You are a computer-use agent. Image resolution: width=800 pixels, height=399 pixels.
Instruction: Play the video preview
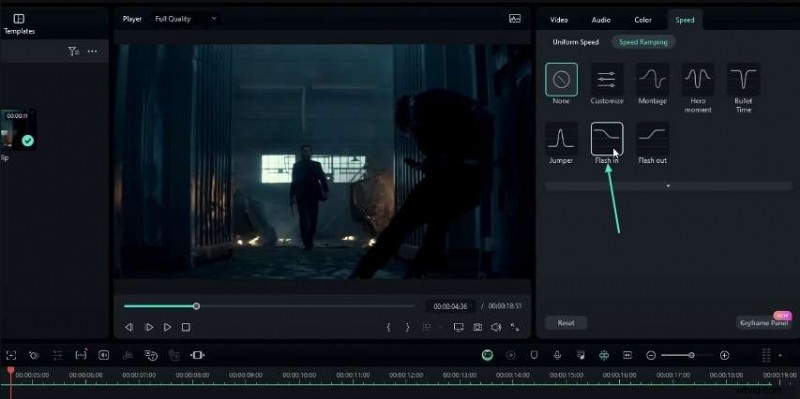click(x=167, y=327)
